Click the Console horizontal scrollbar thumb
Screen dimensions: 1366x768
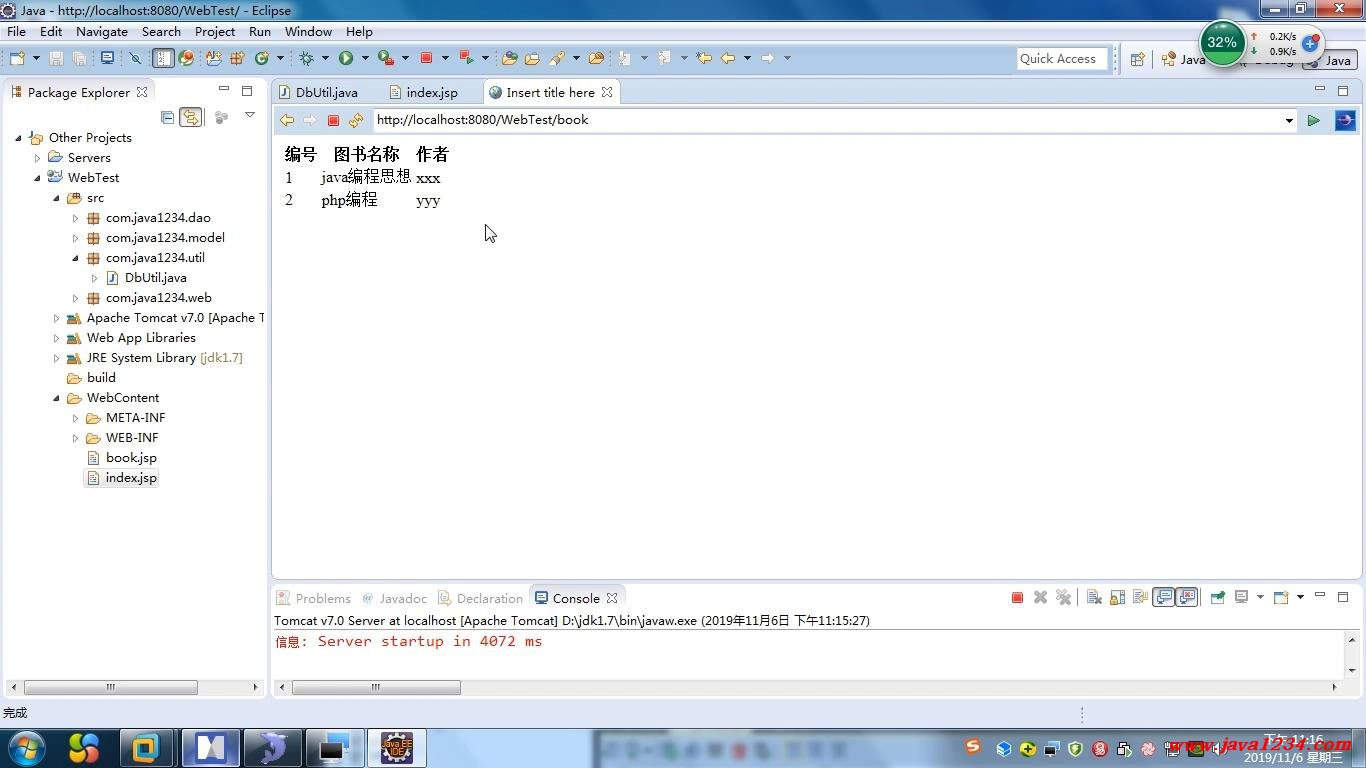(x=376, y=687)
